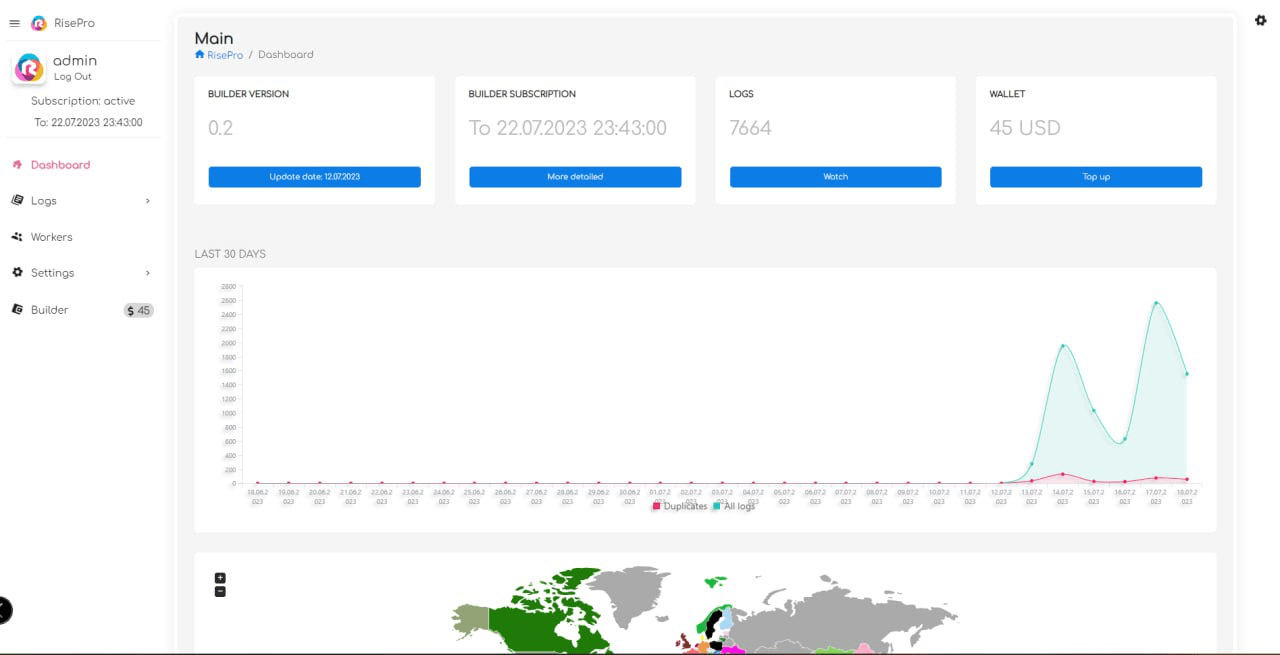The image size is (1280, 655).
Task: Open the settings gear in top-right corner
Action: [x=1260, y=20]
